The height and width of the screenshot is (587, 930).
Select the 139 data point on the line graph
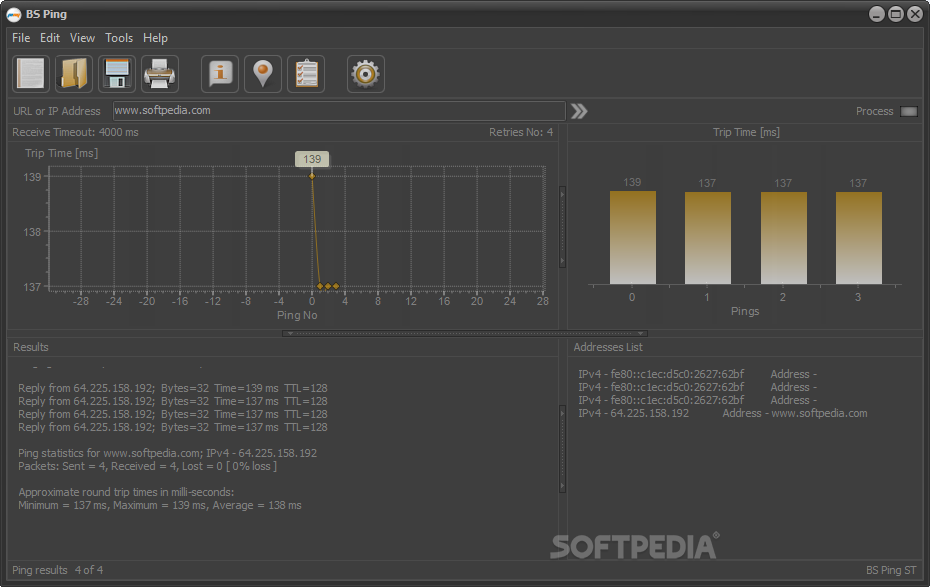pyautogui.click(x=312, y=176)
